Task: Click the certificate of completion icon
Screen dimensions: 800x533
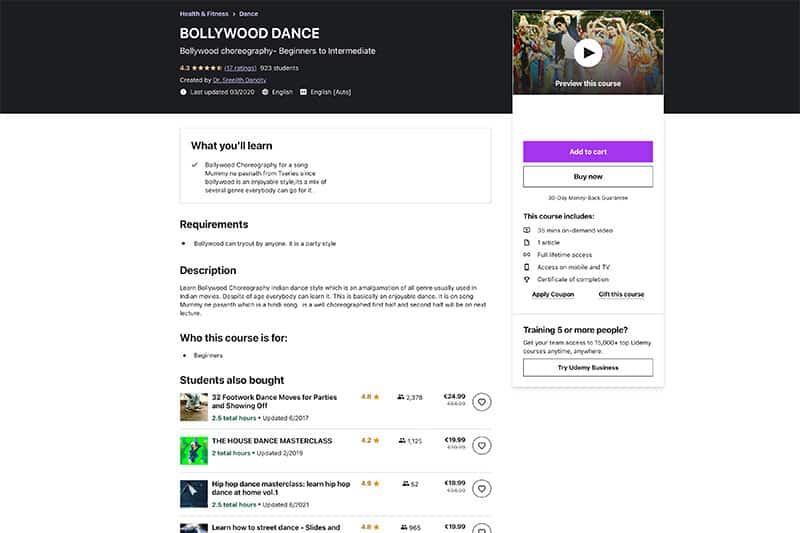Action: coord(527,279)
